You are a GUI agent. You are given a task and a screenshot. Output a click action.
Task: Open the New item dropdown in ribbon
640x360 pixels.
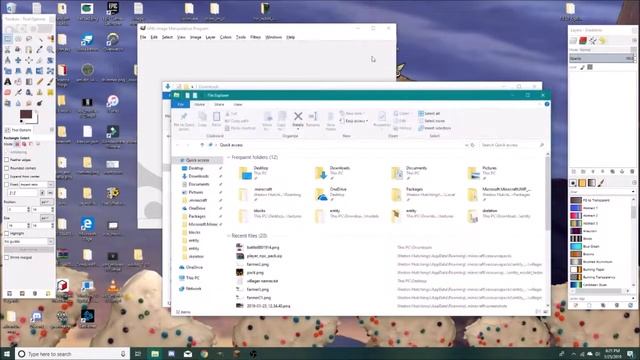coord(352,113)
